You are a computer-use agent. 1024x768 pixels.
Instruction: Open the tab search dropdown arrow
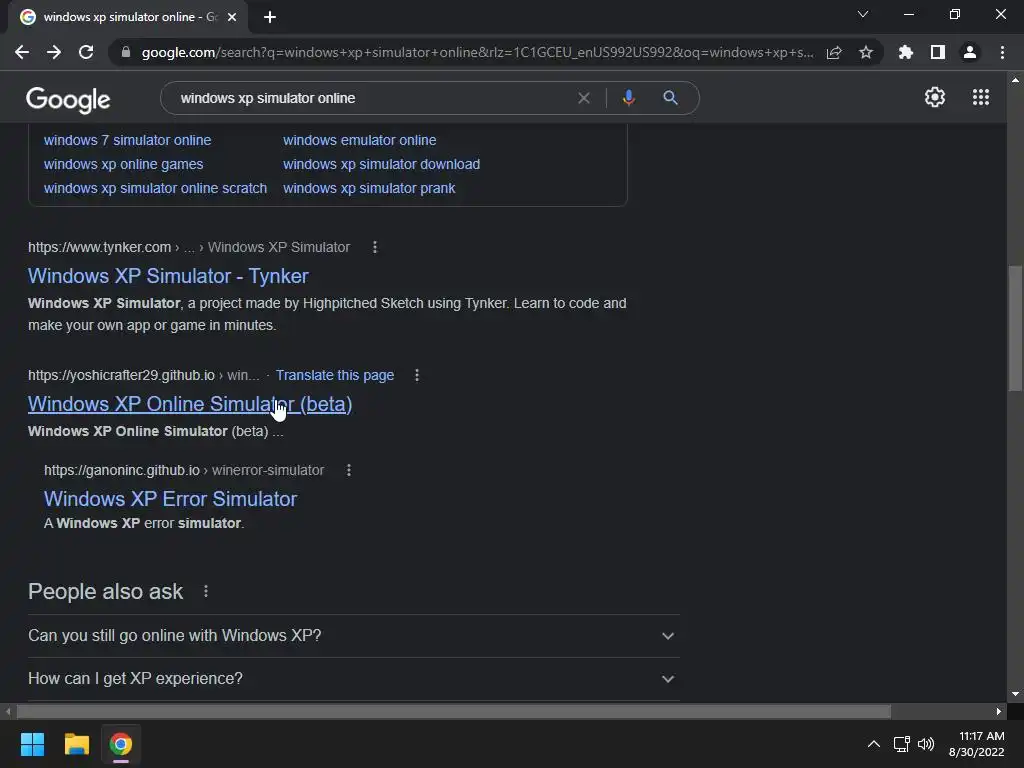pos(863,14)
